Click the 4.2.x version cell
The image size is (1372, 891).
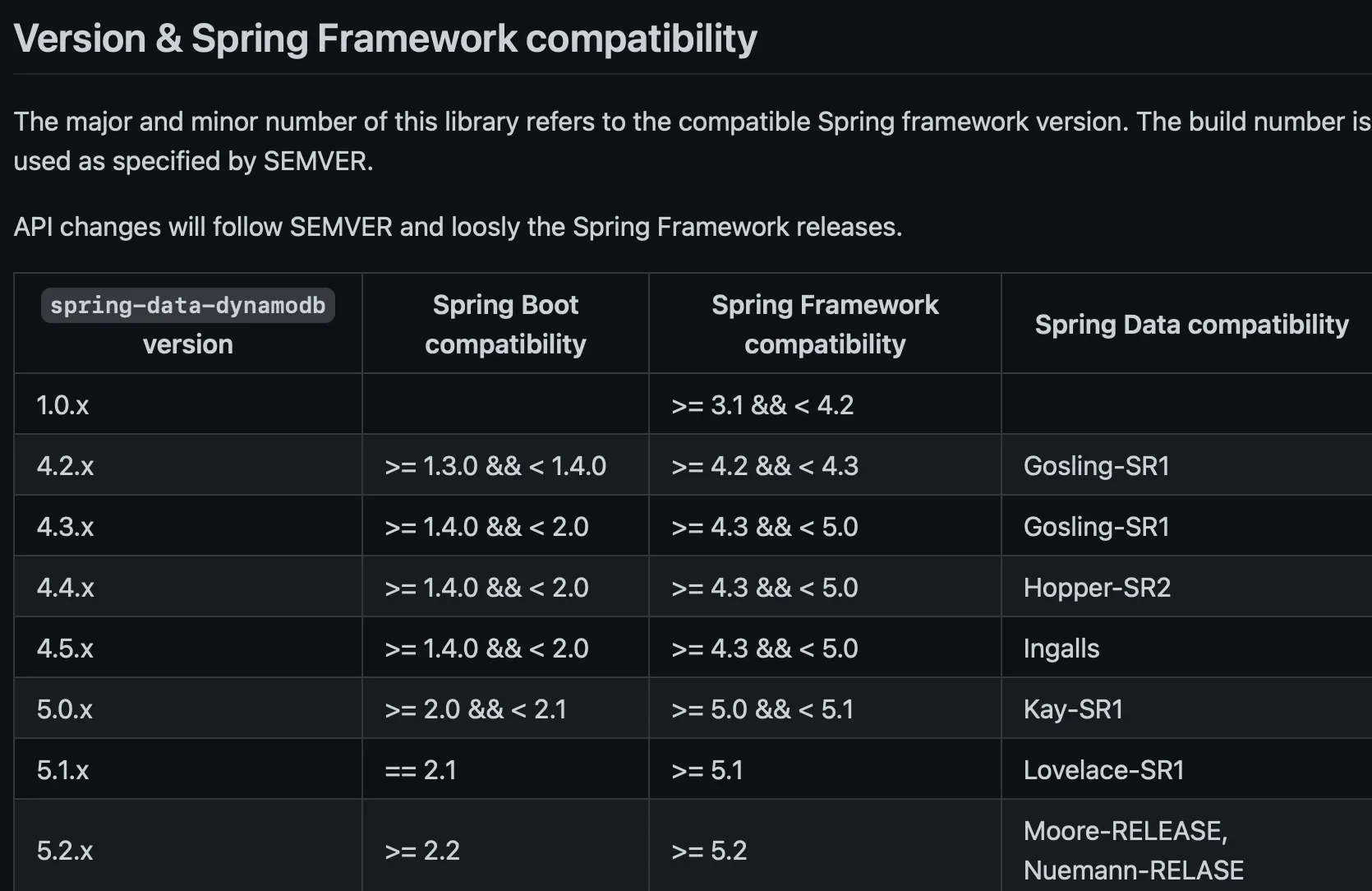(x=65, y=465)
